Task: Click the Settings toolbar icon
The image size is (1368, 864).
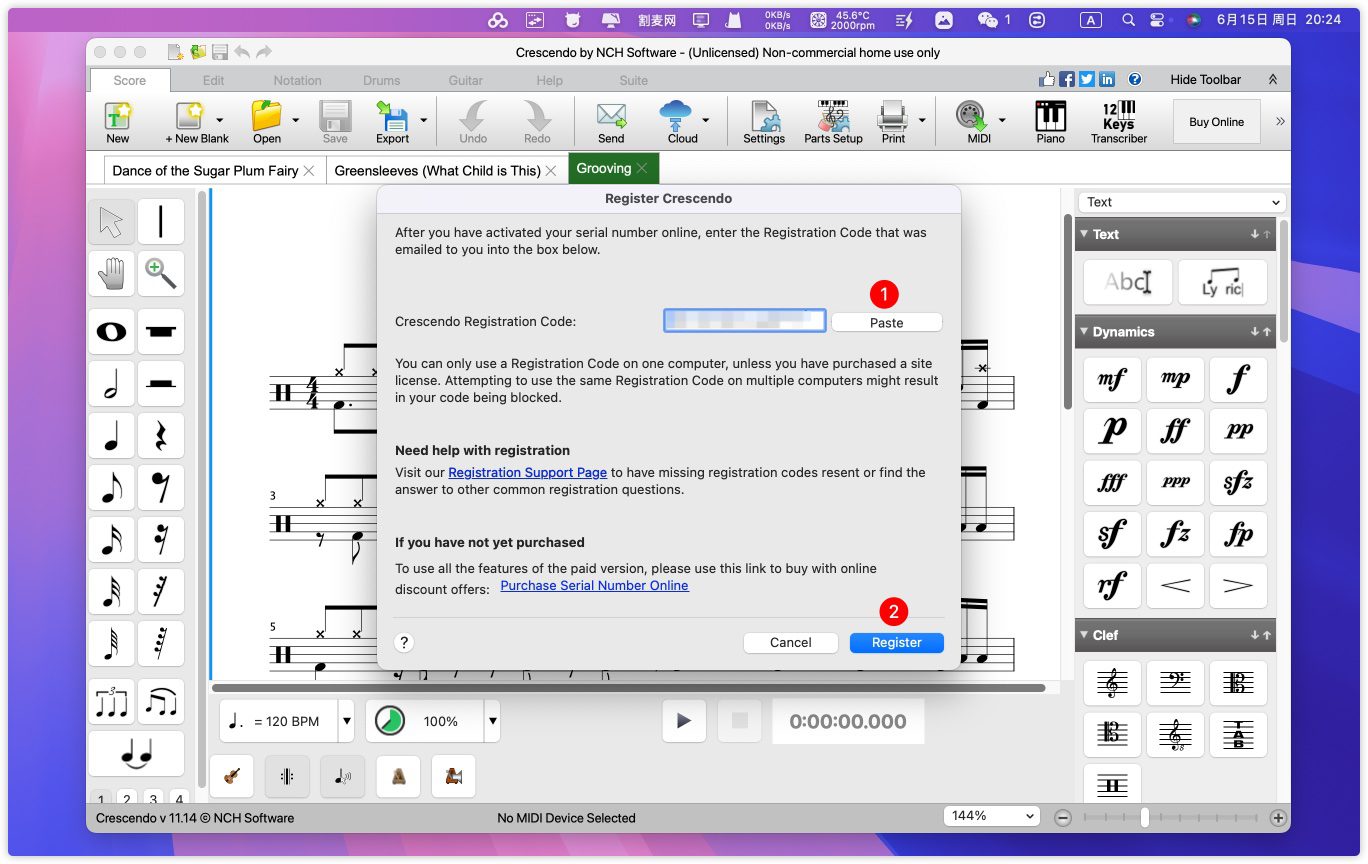Action: click(764, 122)
